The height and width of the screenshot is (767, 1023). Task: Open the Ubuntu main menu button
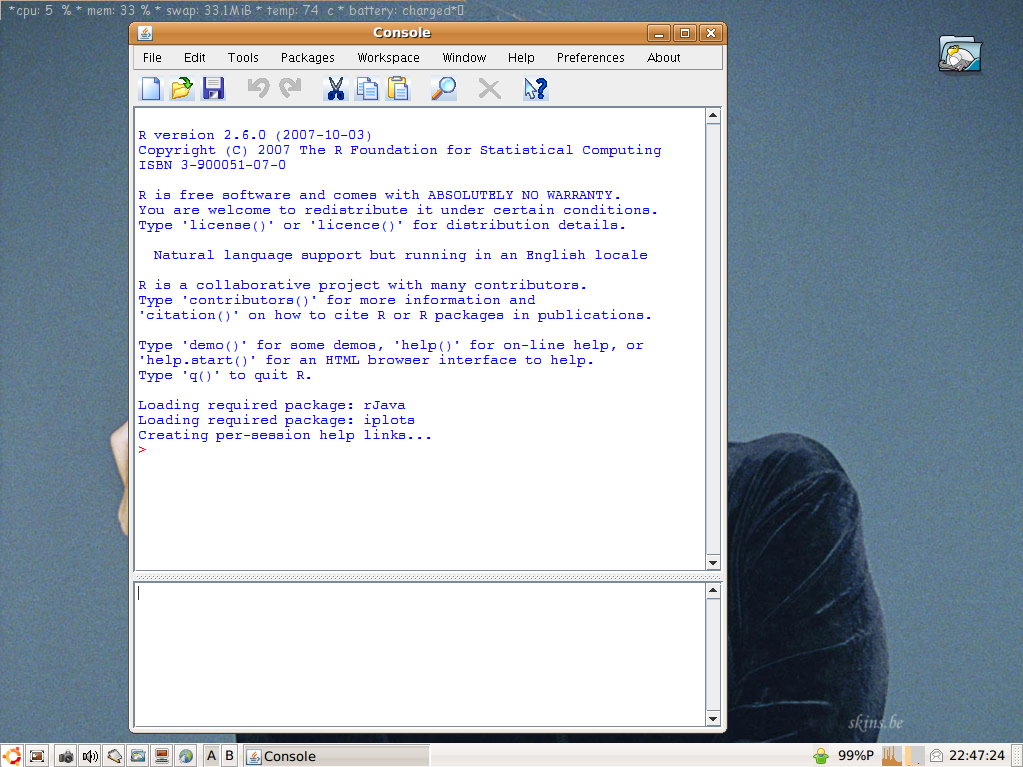click(12, 756)
